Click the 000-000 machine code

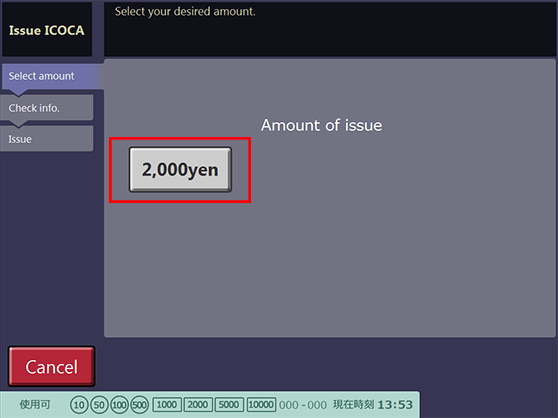tap(303, 405)
